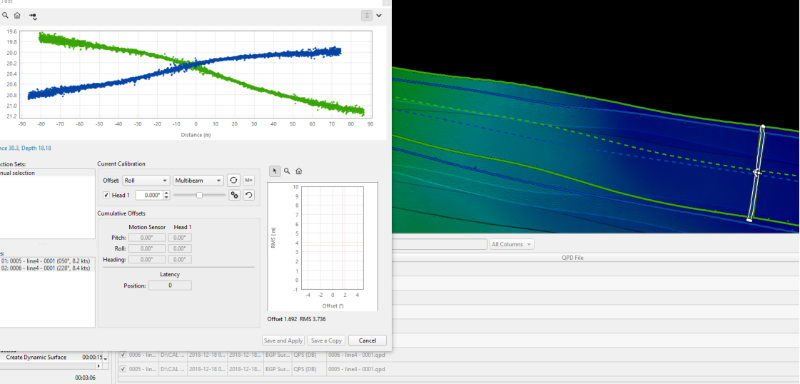Click the Head 1 Roll cumulative offset field

[181, 248]
